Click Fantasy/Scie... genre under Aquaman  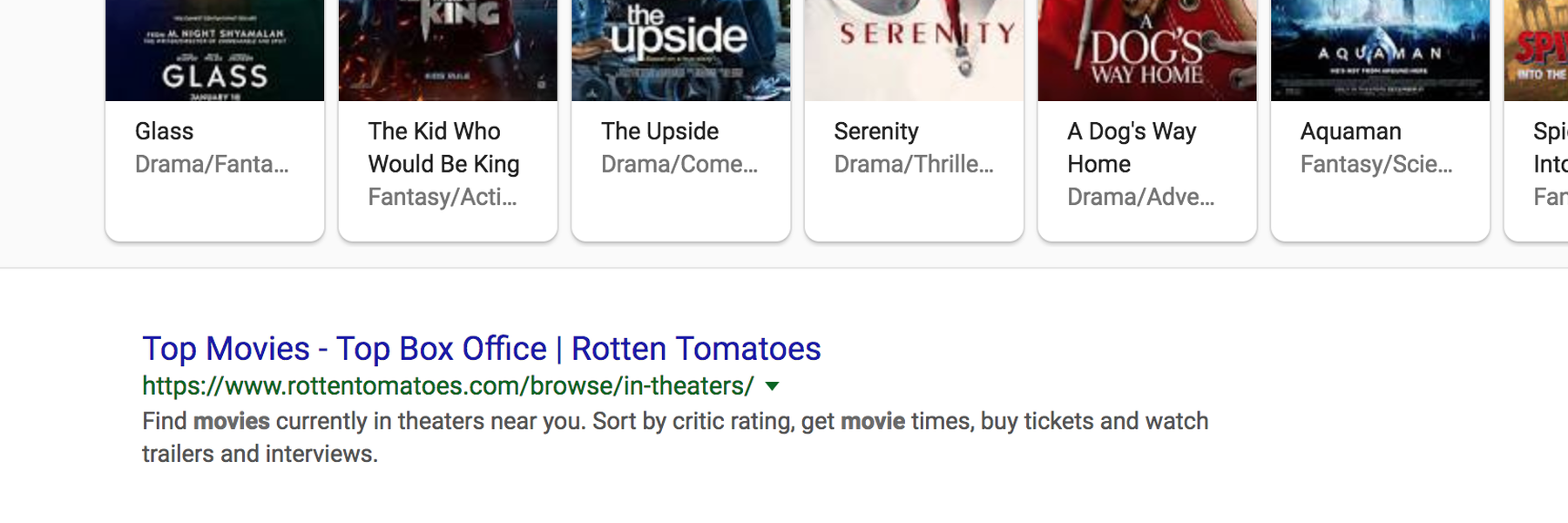coord(1376,164)
